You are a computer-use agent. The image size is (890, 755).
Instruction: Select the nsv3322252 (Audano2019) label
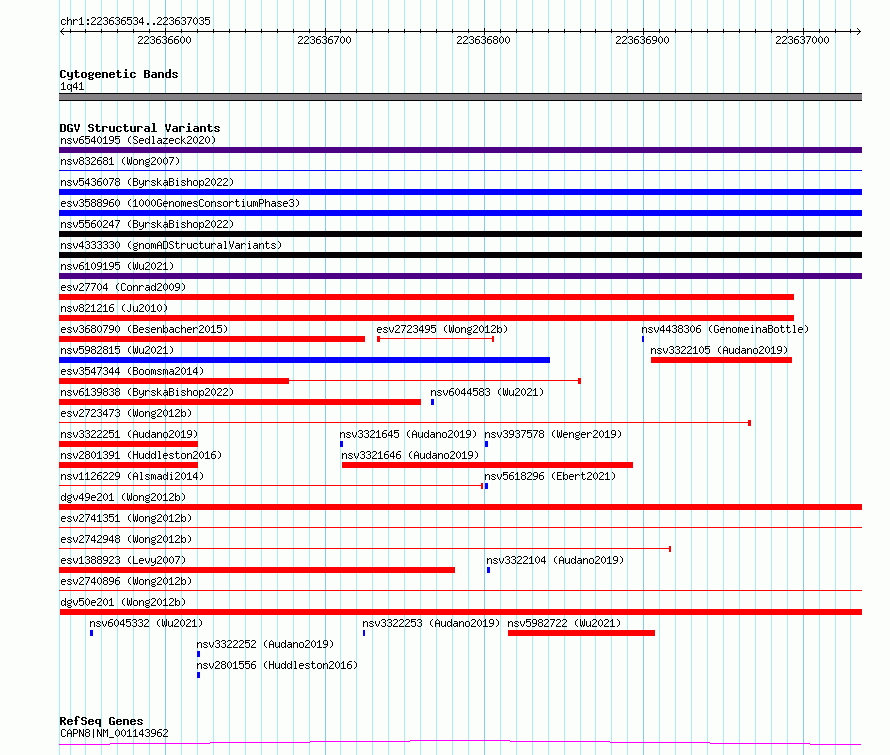[265, 644]
